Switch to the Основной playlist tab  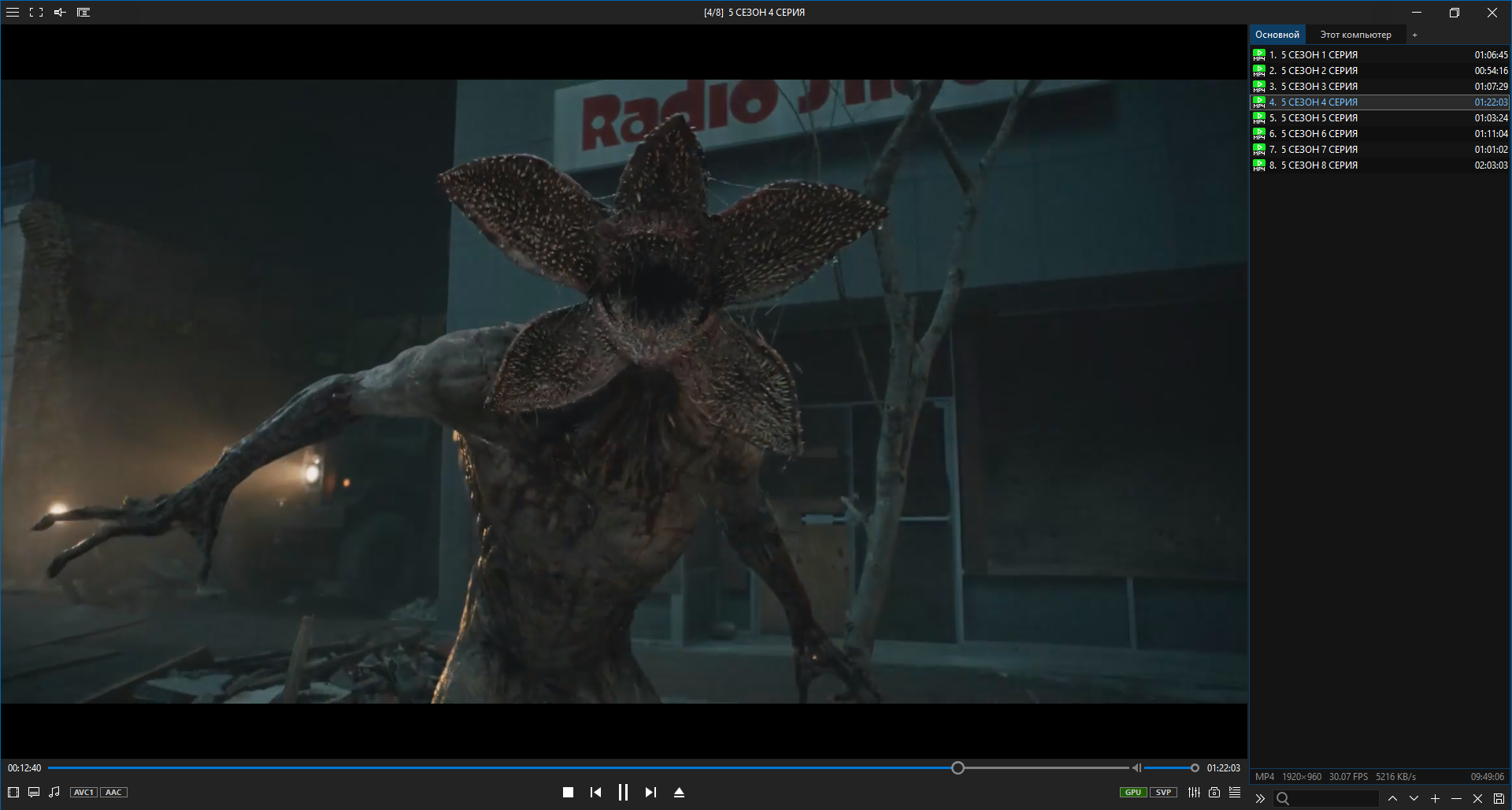[1277, 35]
